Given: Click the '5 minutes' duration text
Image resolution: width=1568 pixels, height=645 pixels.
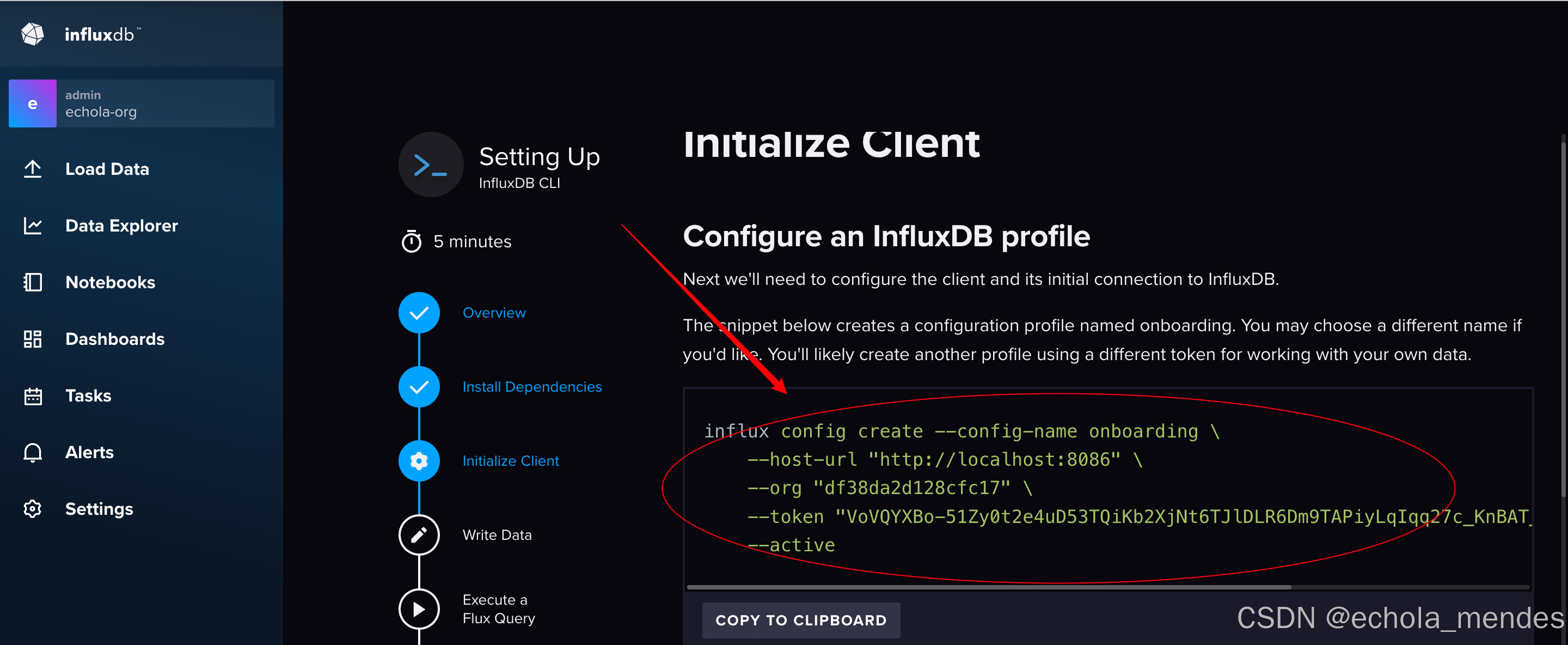Looking at the screenshot, I should point(473,242).
